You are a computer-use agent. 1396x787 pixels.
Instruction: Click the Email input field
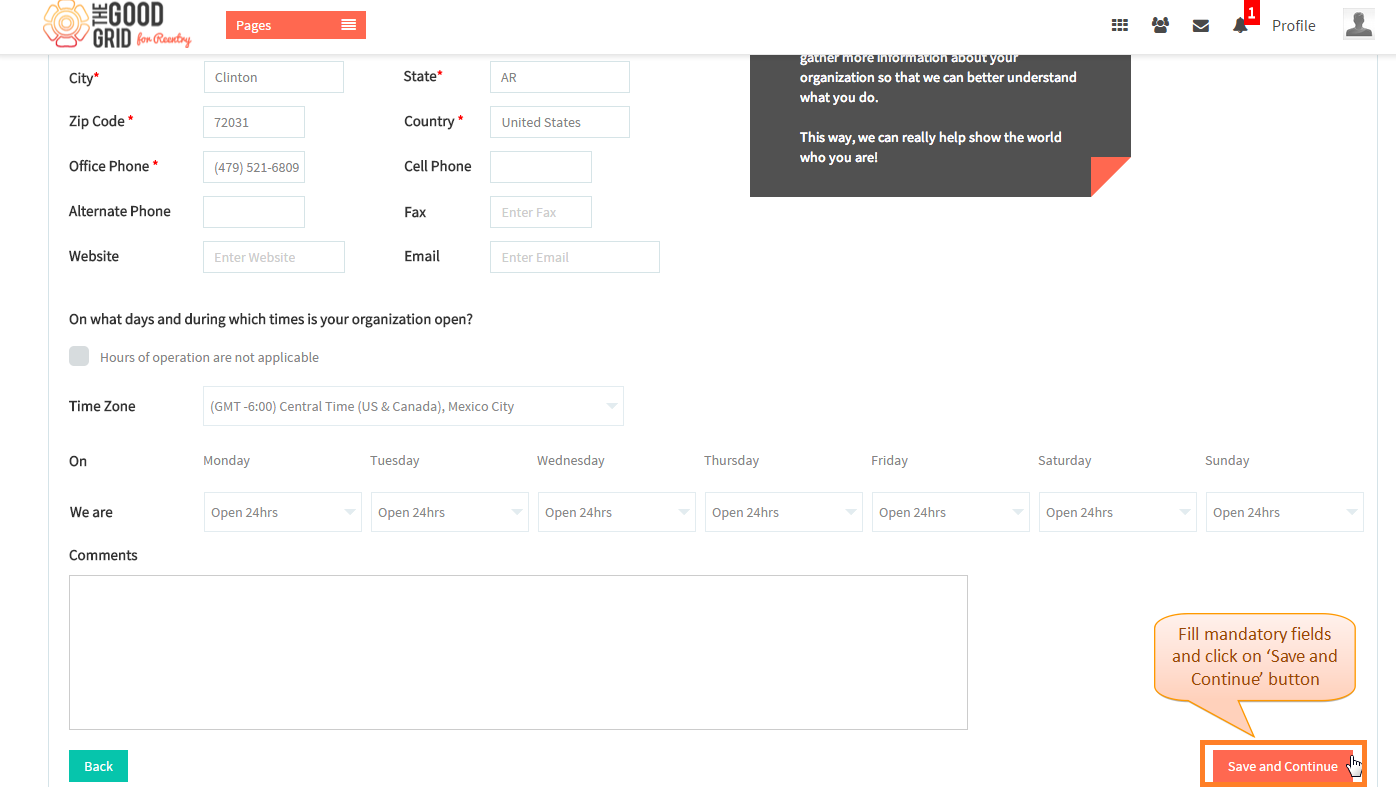pyautogui.click(x=575, y=257)
